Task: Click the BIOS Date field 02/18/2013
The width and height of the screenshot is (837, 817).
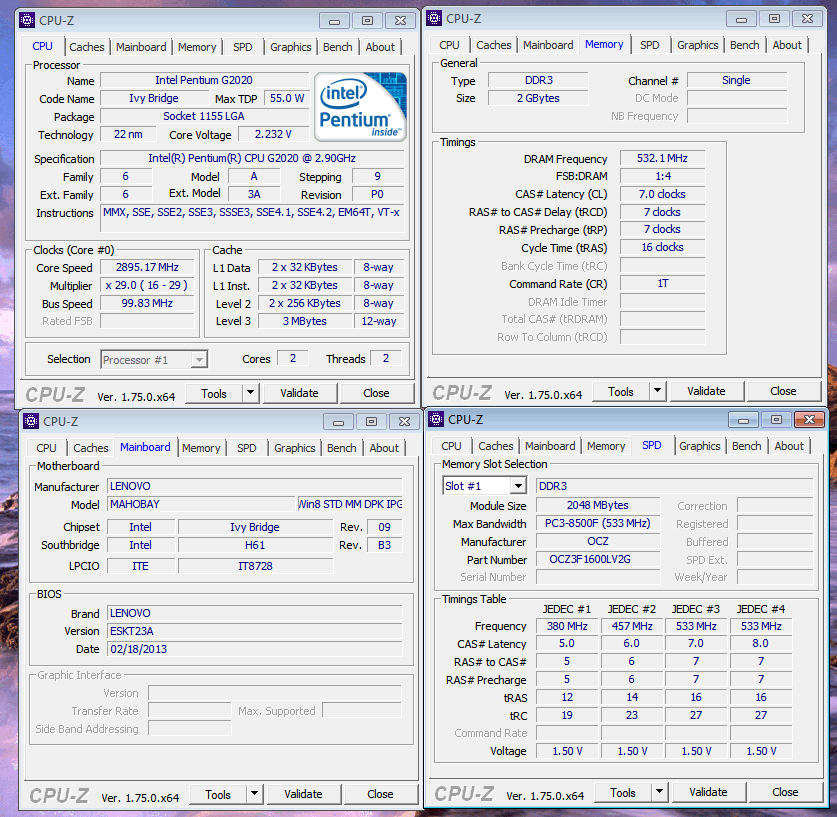Action: [255, 649]
